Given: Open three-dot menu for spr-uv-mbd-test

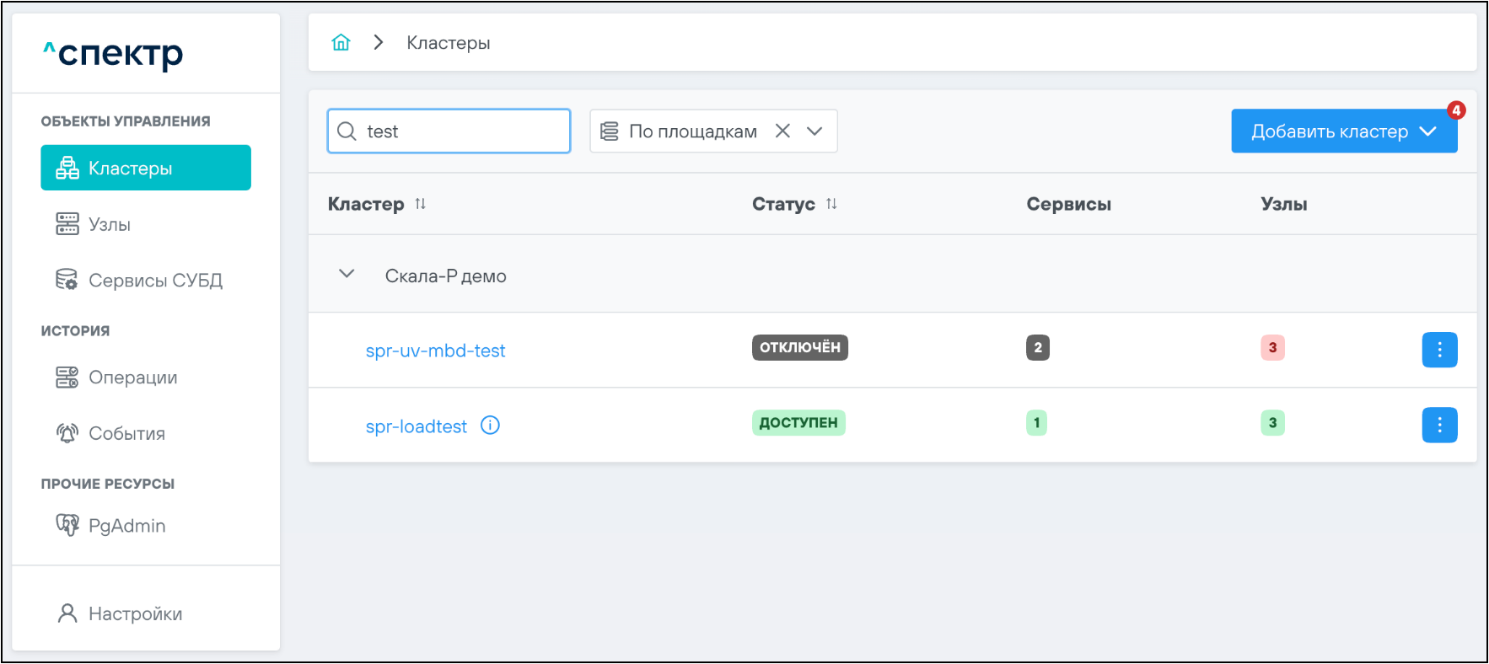Looking at the screenshot, I should tap(1439, 350).
